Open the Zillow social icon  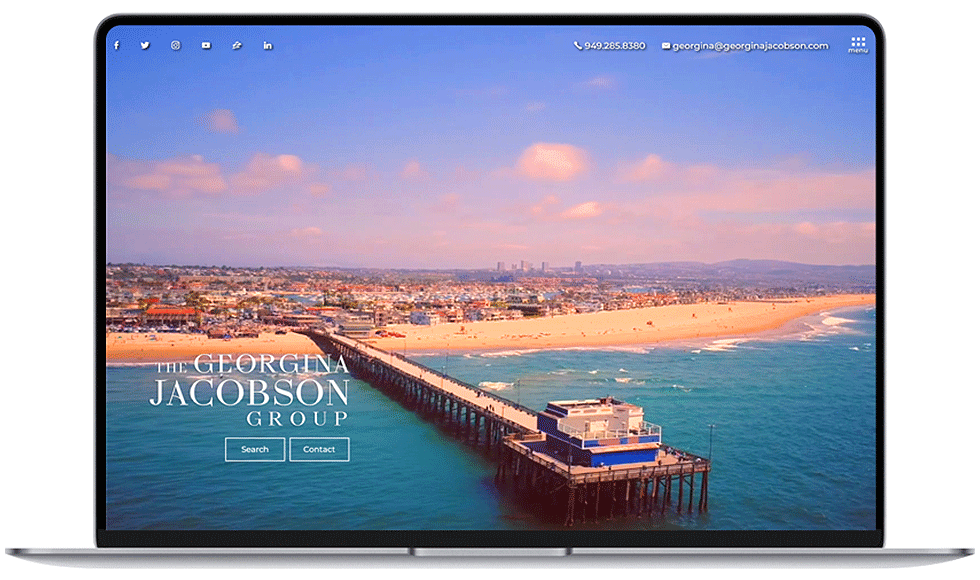coord(237,46)
